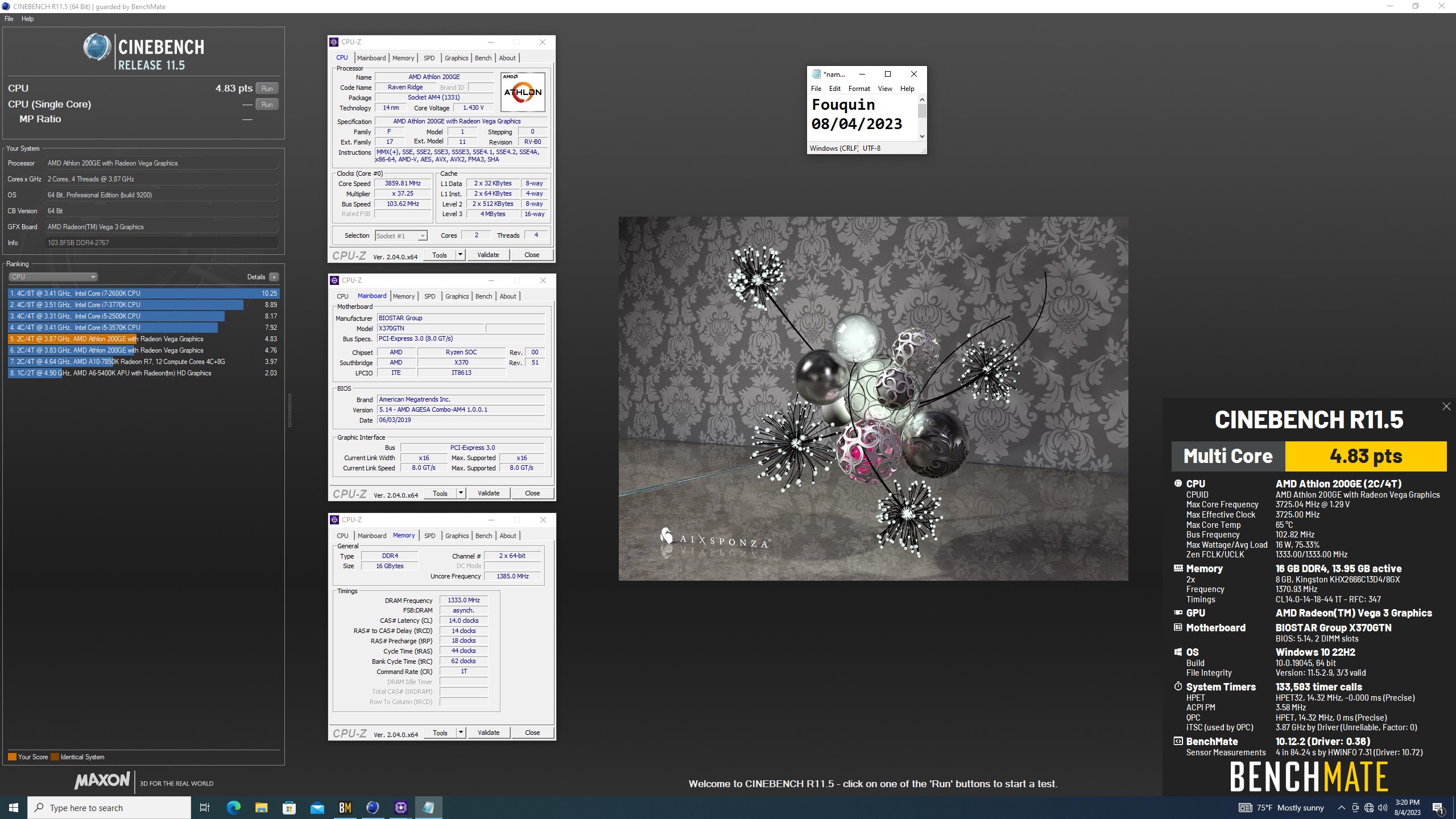Select the AMD A6-5400K ranking row
This screenshot has height=819, width=1456.
click(x=144, y=373)
